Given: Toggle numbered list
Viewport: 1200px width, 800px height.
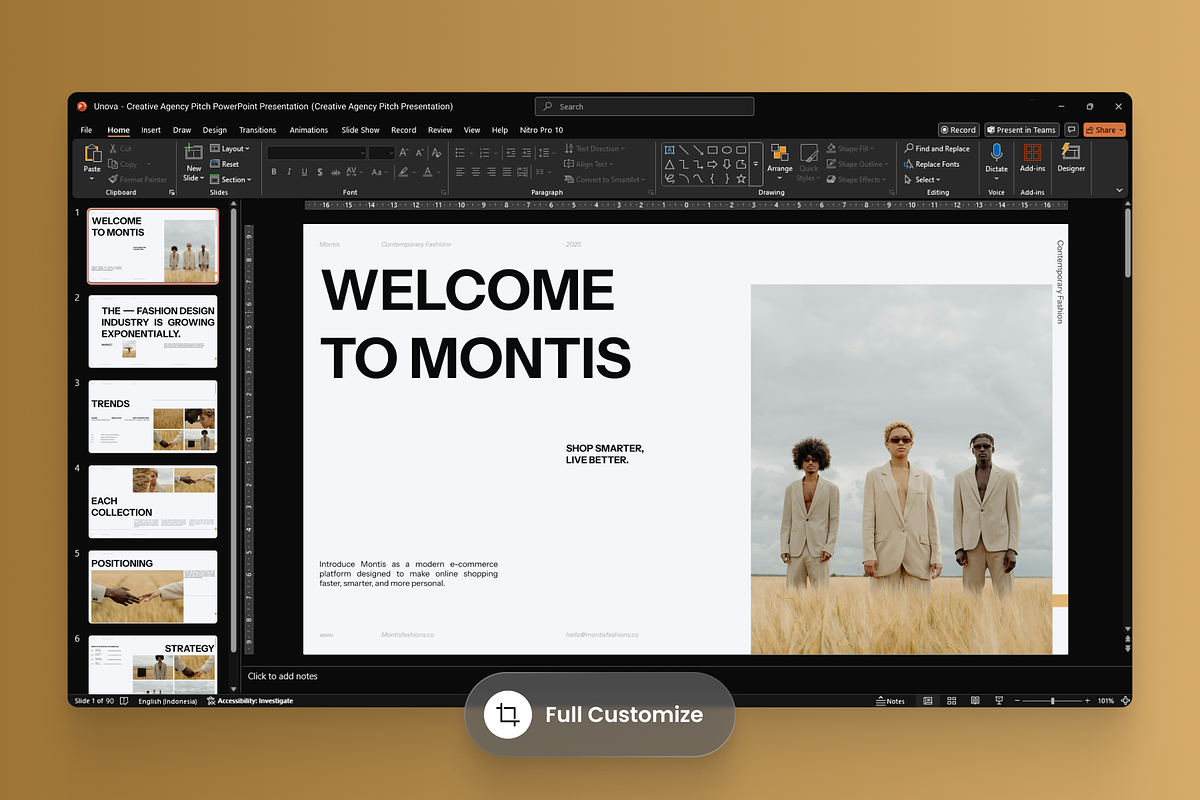Looking at the screenshot, I should tap(484, 152).
